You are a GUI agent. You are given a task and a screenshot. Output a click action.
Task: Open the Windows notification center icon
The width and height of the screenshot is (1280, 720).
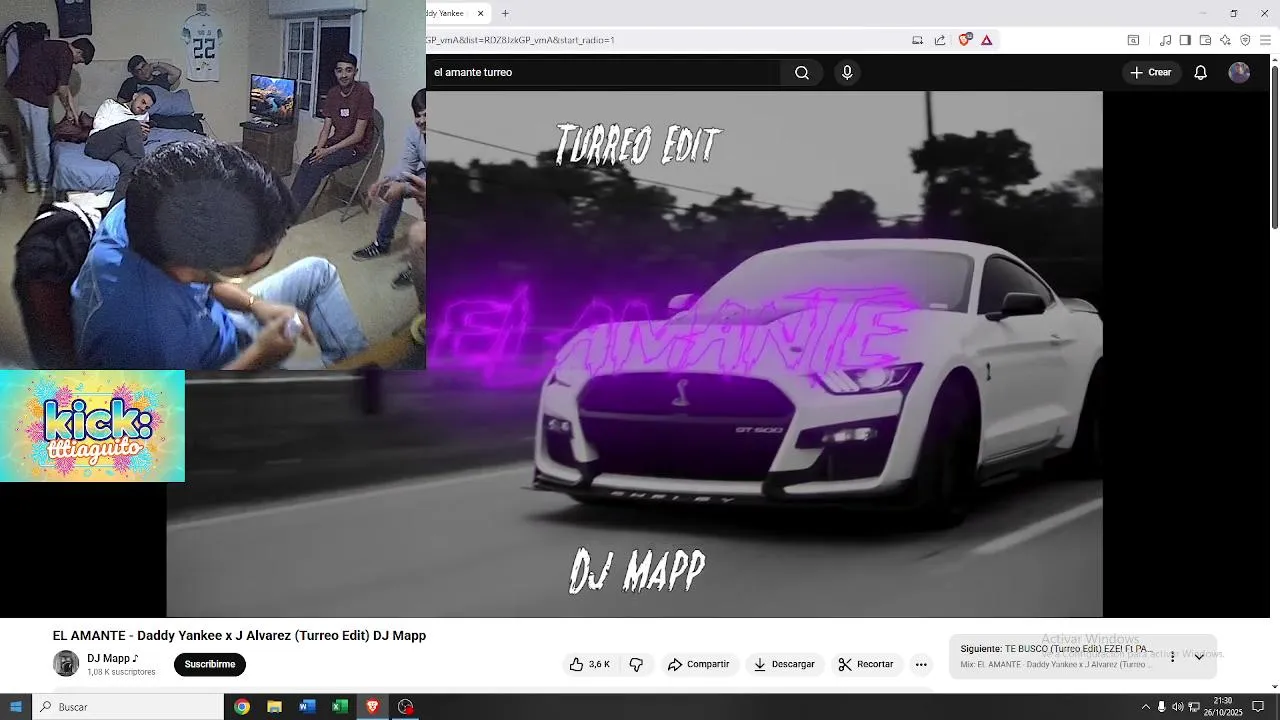1258,707
